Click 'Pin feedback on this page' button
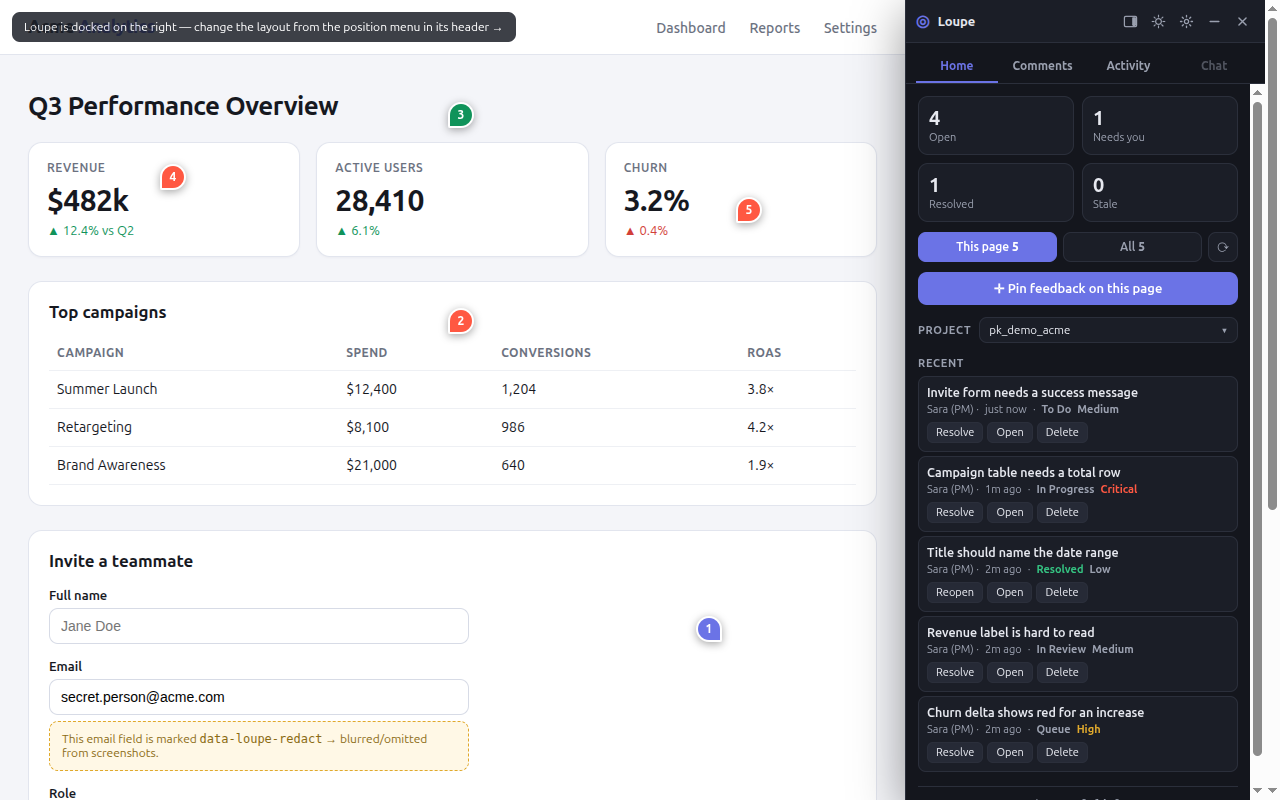This screenshot has width=1280, height=800. tap(1078, 288)
